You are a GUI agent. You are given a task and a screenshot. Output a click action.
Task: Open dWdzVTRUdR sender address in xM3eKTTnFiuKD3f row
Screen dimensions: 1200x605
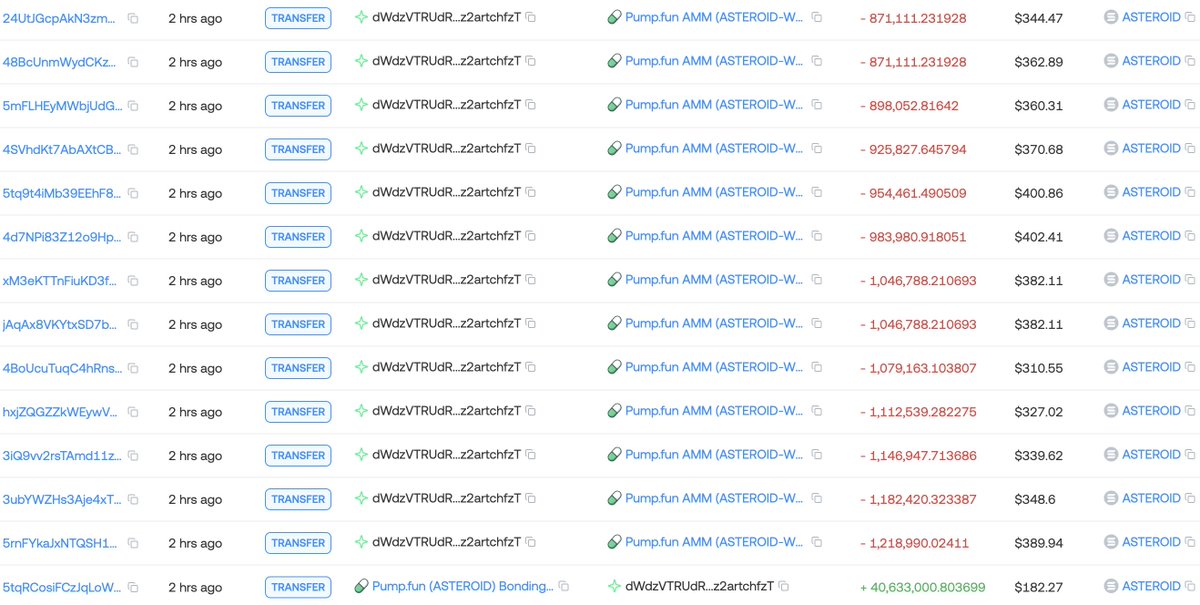(x=446, y=280)
